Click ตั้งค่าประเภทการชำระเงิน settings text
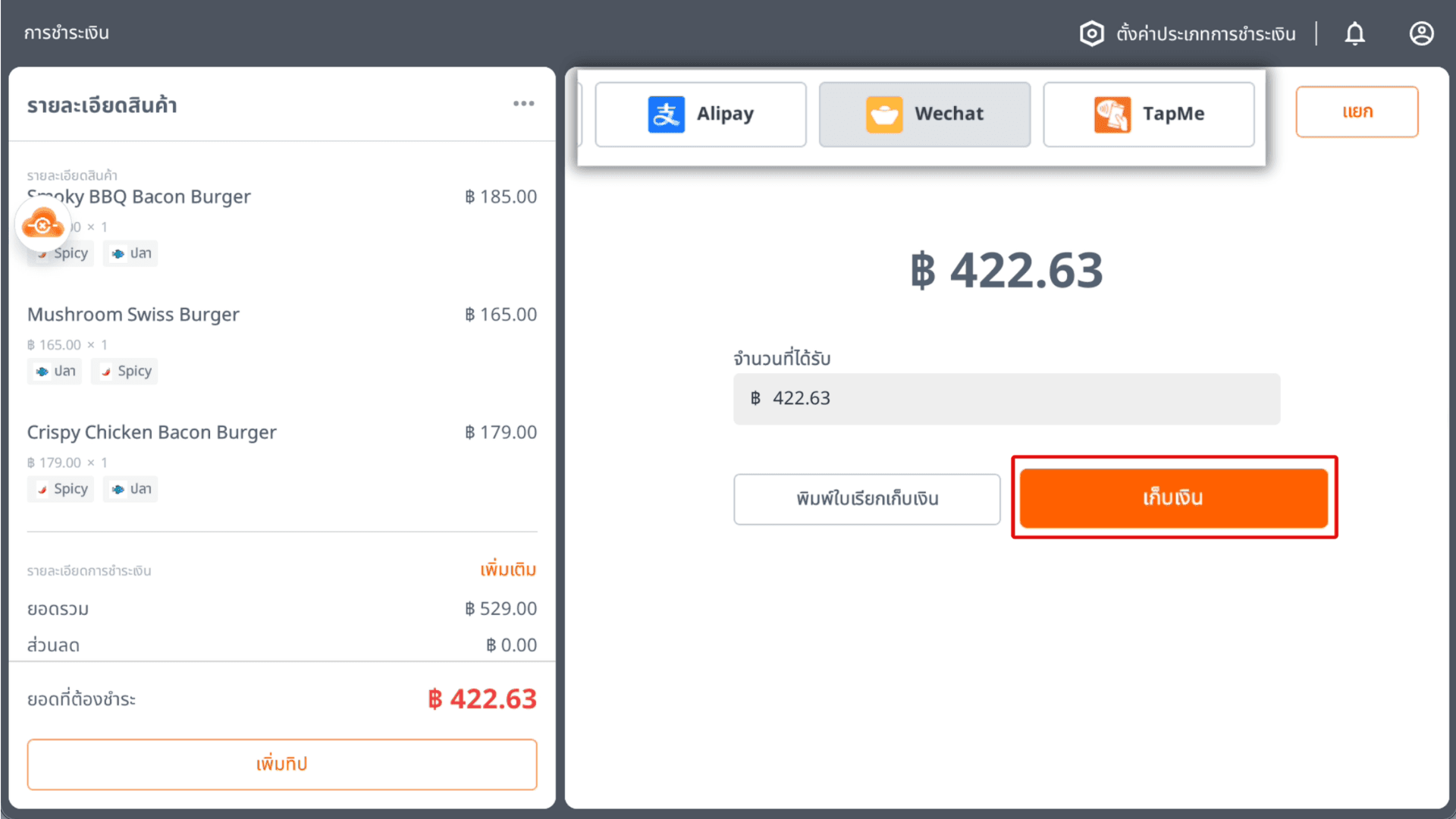Viewport: 1456px width, 819px height. (1206, 33)
